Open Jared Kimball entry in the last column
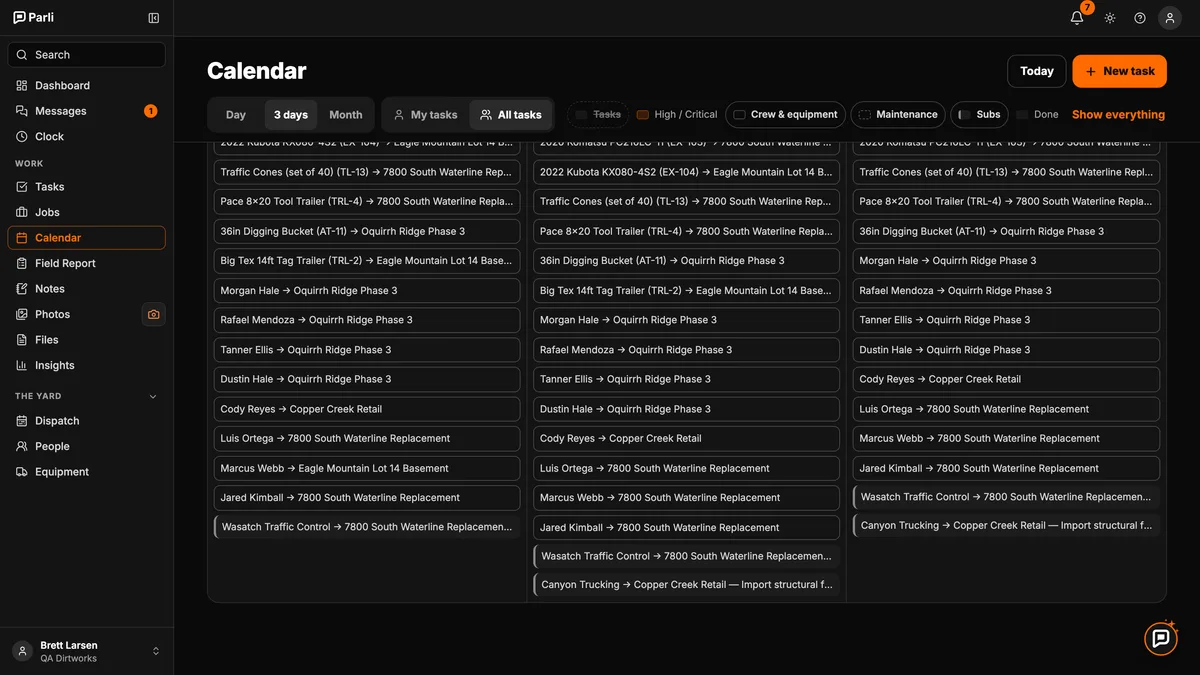1200x675 pixels. pos(1006,468)
